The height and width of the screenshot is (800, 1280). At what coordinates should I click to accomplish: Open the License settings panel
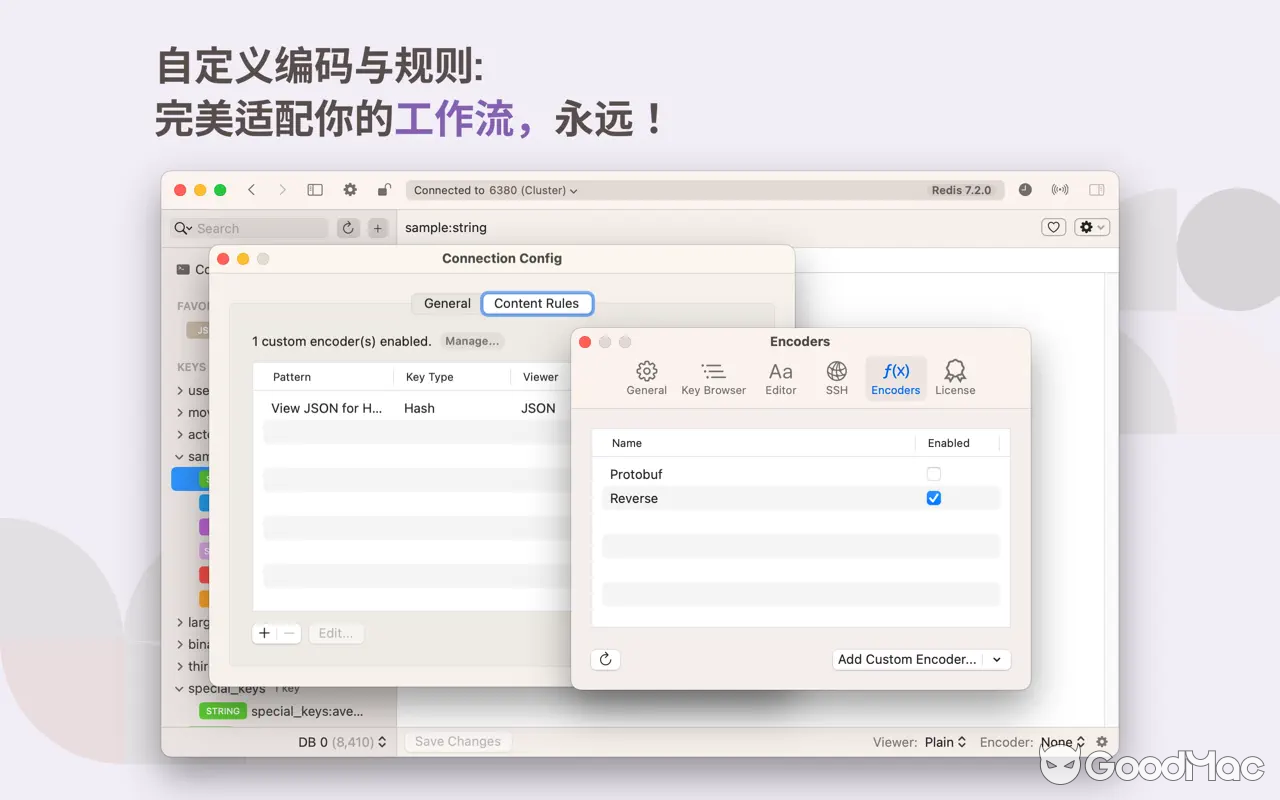pos(954,377)
